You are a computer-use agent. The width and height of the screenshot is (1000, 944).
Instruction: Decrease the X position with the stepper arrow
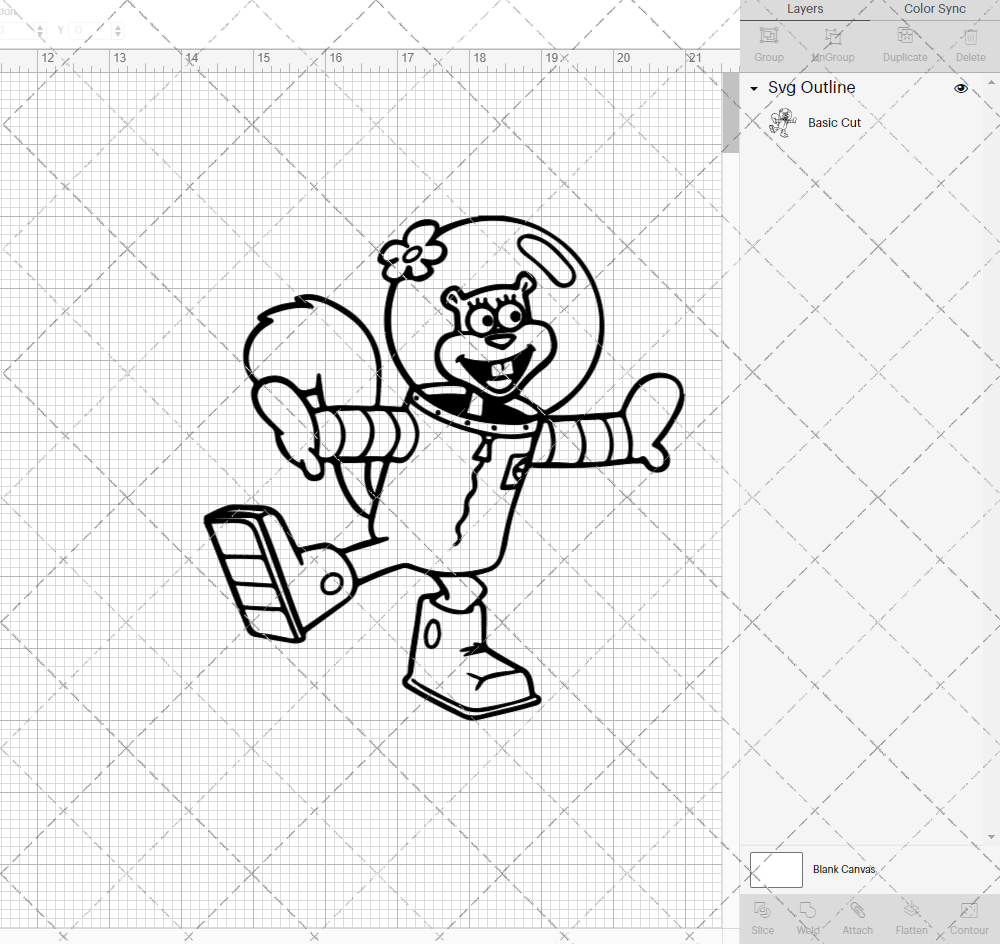point(40,34)
